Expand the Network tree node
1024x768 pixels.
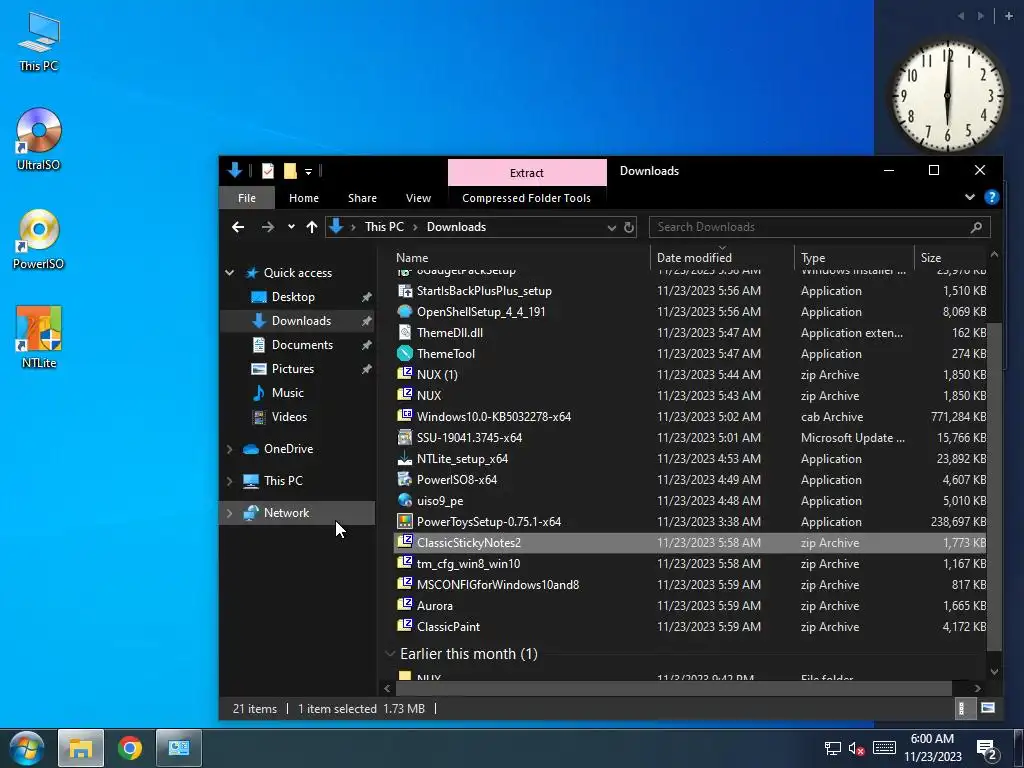click(230, 513)
